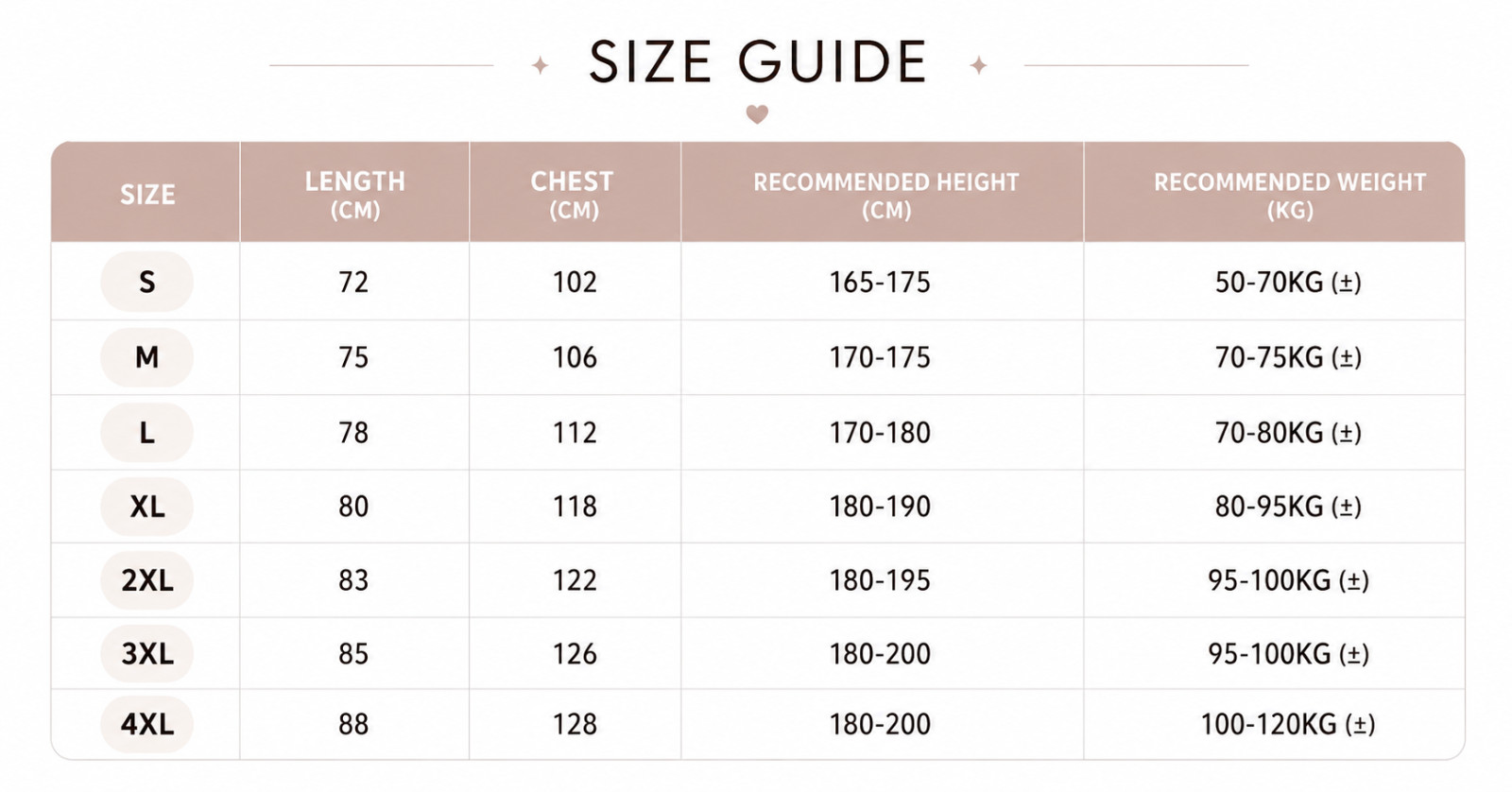Screen dimensions: 1512x792
Task: Click the length value 83 cell
Action: point(354,580)
